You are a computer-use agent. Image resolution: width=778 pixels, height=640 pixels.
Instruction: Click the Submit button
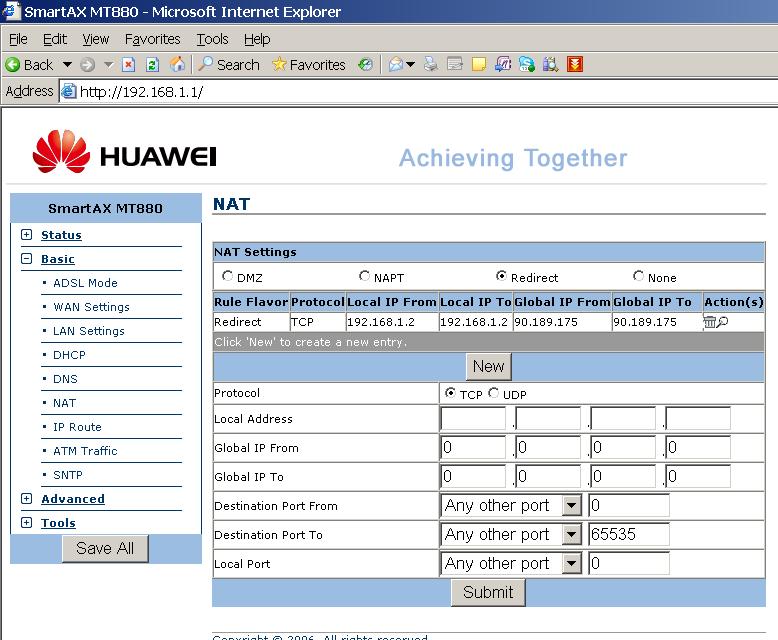pos(488,592)
